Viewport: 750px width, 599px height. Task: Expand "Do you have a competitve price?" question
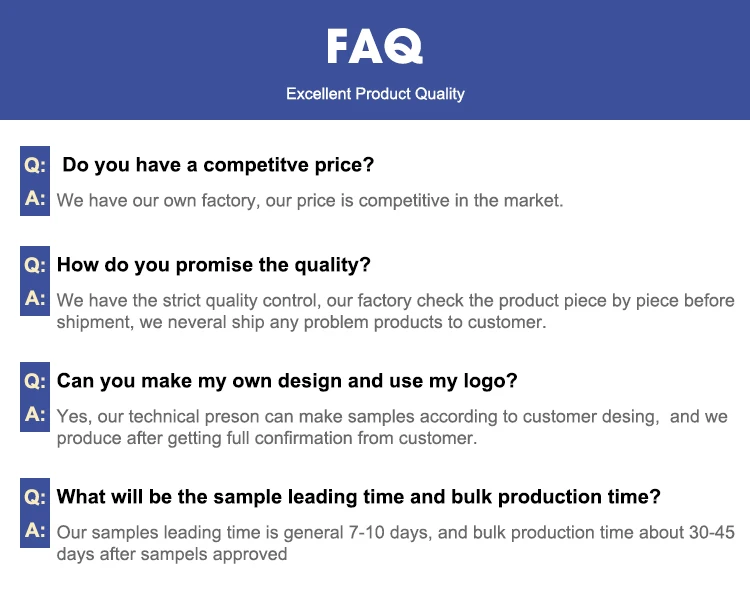point(218,165)
